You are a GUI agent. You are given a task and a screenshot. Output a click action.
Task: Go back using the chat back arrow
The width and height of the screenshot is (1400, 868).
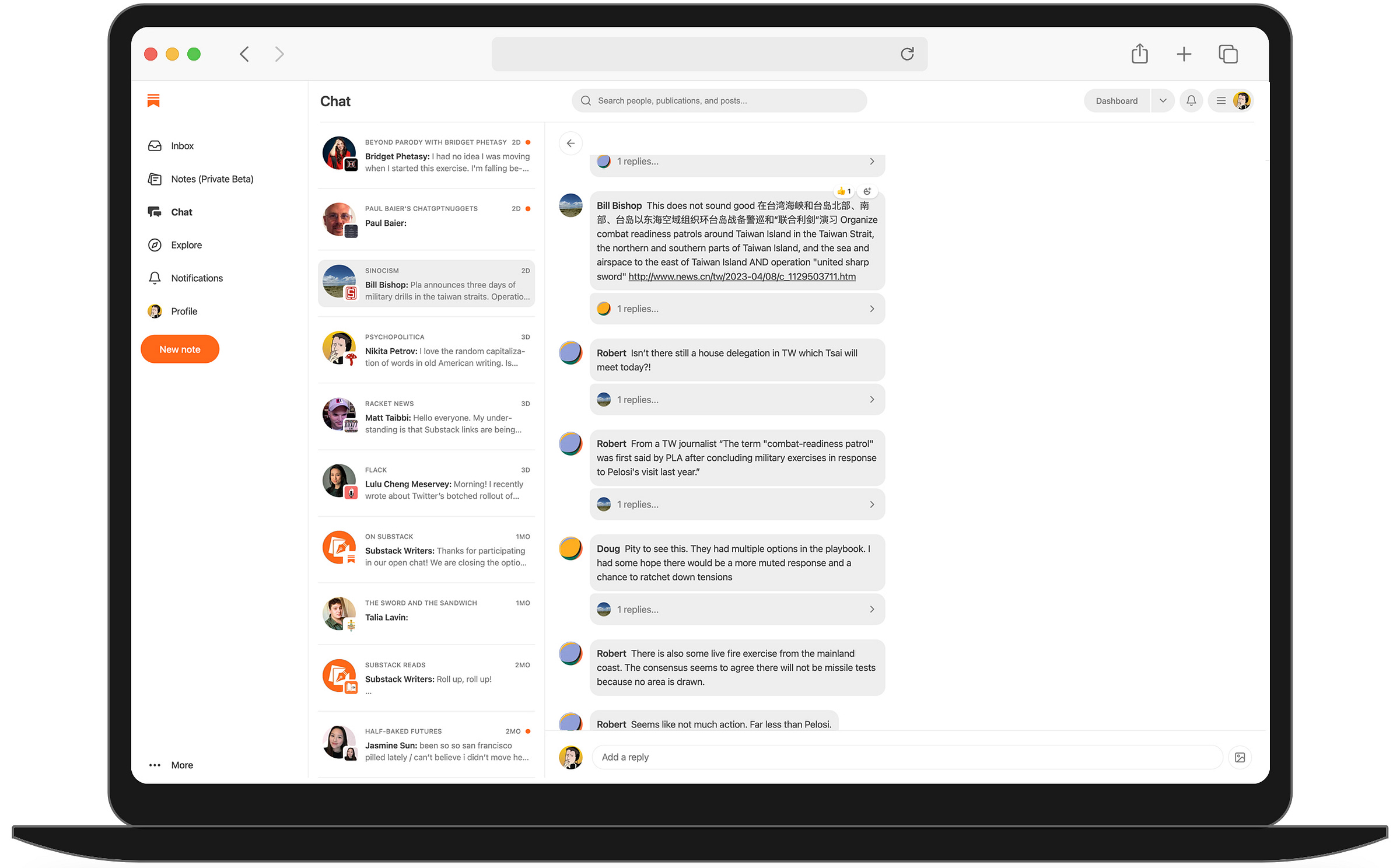pos(570,143)
